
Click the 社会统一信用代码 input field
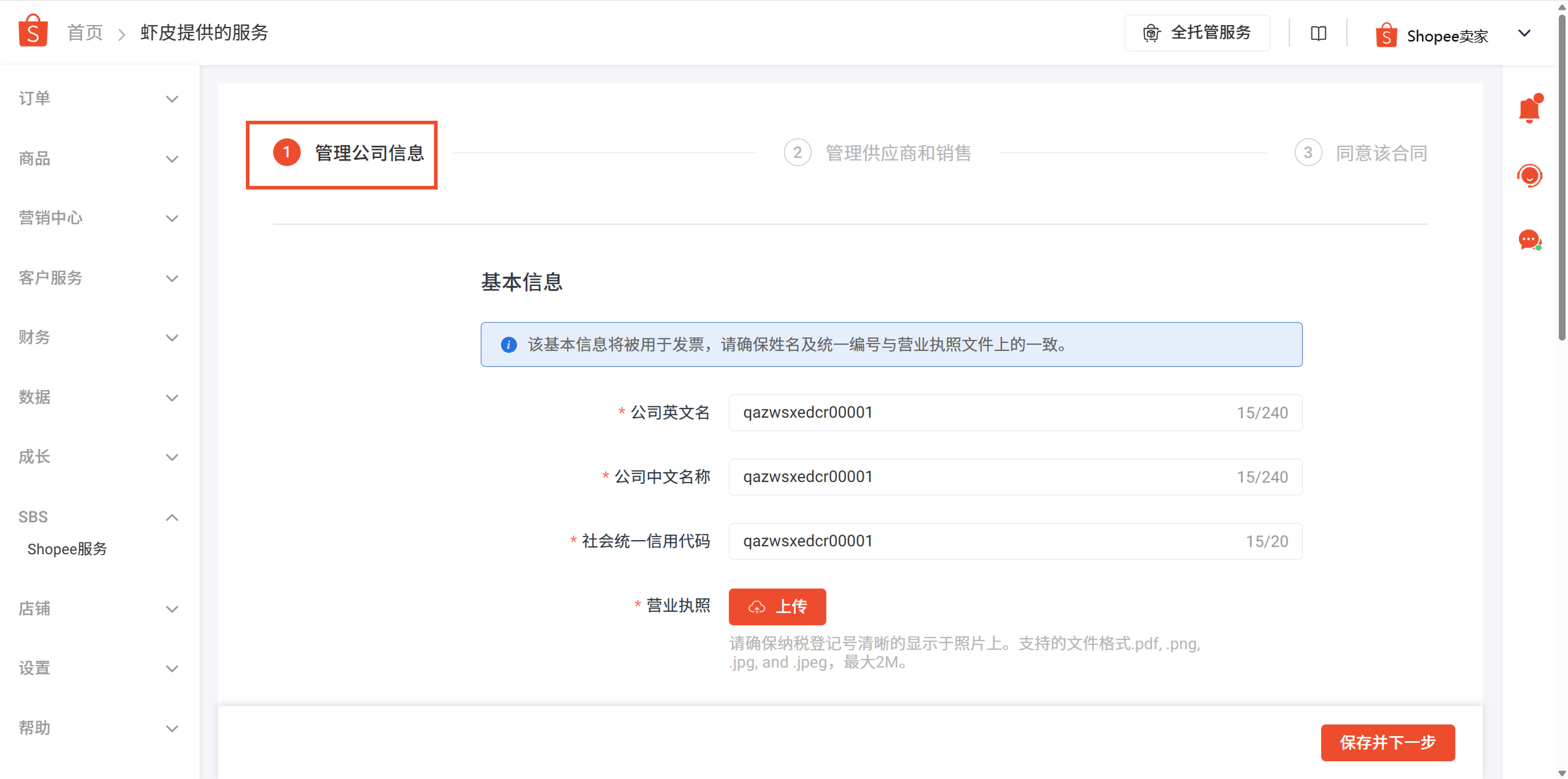(1015, 541)
